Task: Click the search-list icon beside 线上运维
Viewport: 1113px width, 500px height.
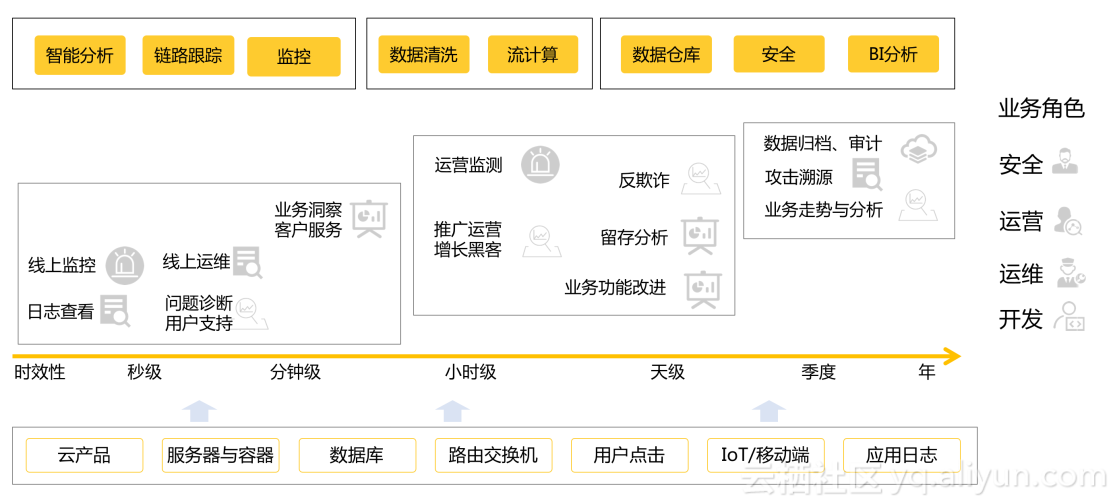Action: pyautogui.click(x=248, y=262)
